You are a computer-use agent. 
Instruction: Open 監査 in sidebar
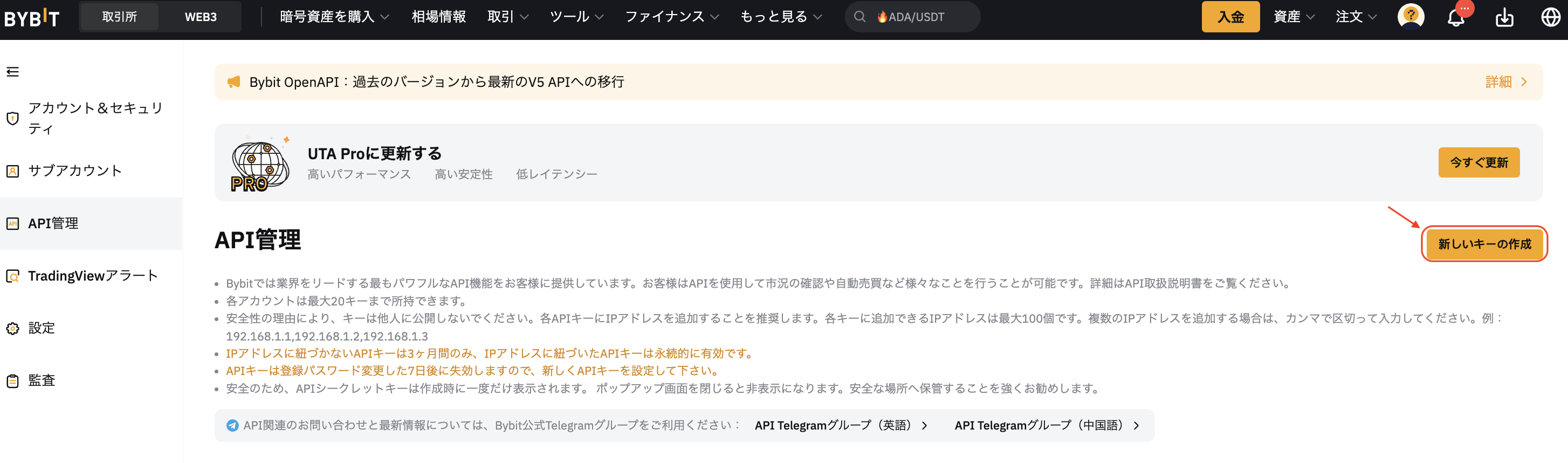(91, 381)
